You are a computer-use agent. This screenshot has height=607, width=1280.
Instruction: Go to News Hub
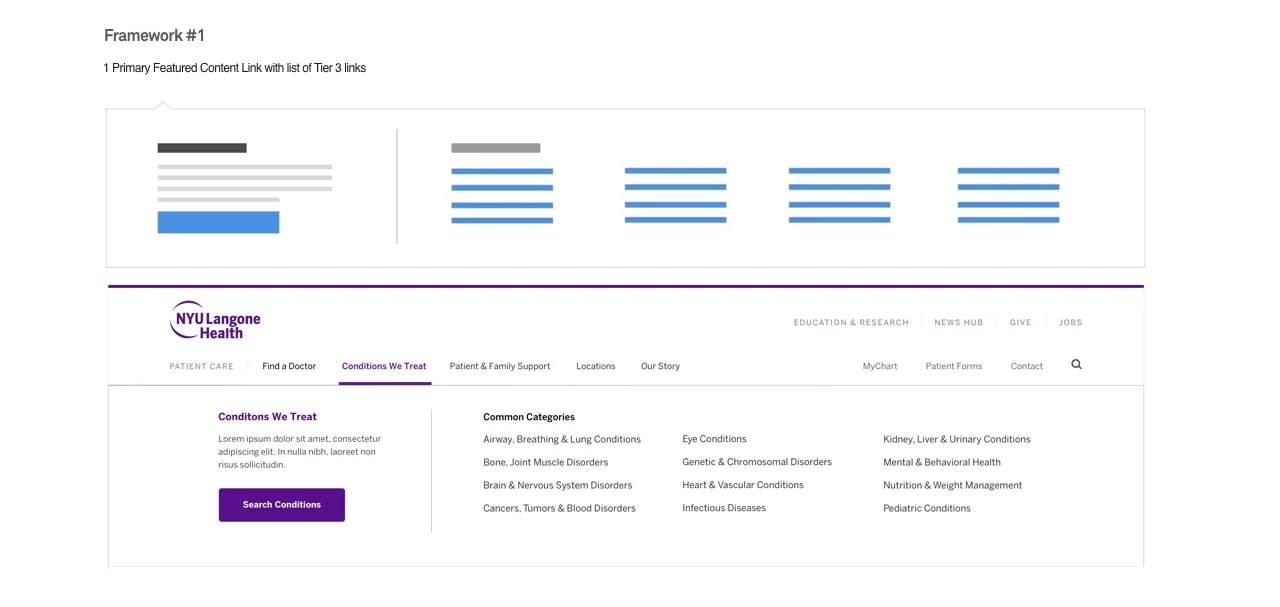[958, 323]
